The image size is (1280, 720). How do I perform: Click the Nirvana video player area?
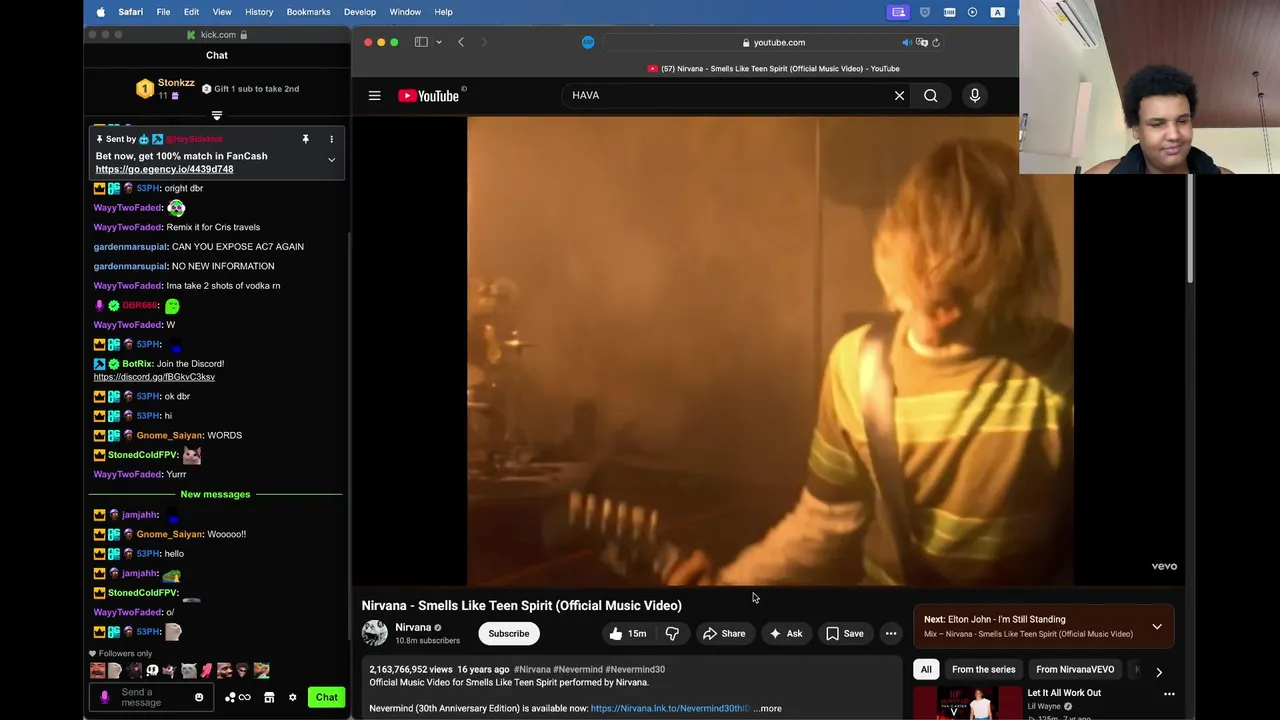770,350
